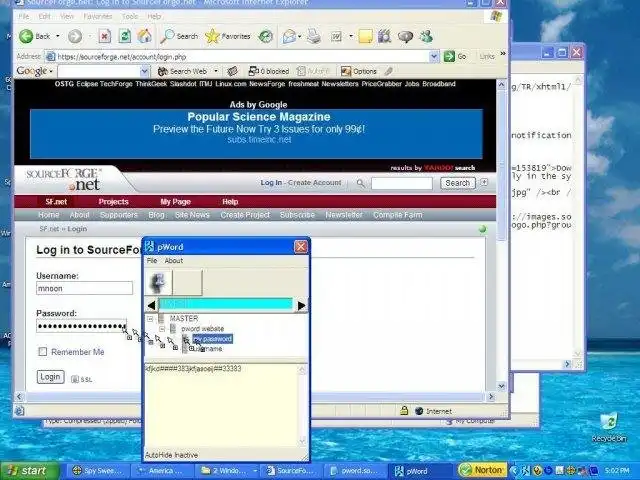640x480 pixels.
Task: Collapse the MASTER tree node
Action: [x=150, y=318]
